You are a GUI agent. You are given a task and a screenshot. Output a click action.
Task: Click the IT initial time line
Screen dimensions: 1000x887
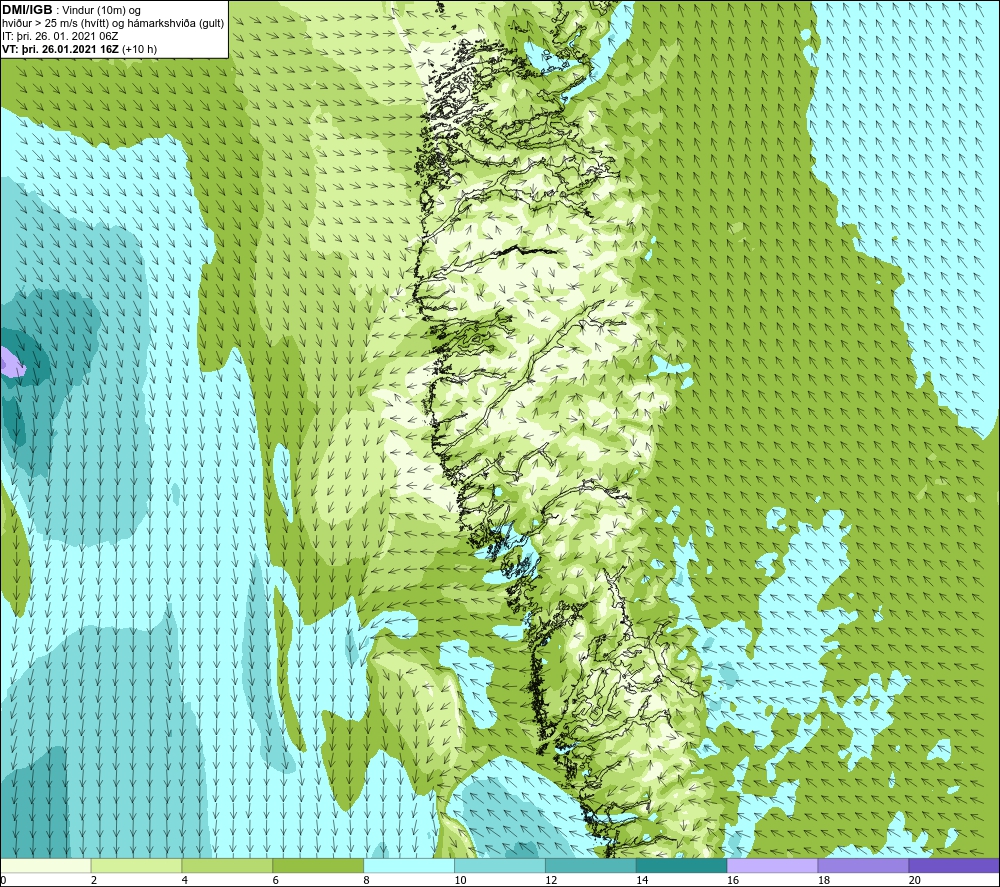(x=60, y=36)
